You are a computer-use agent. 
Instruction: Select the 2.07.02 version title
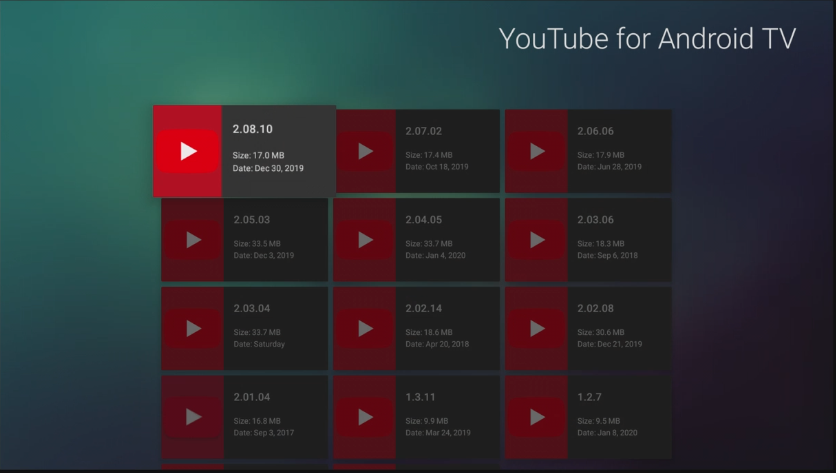coord(423,131)
